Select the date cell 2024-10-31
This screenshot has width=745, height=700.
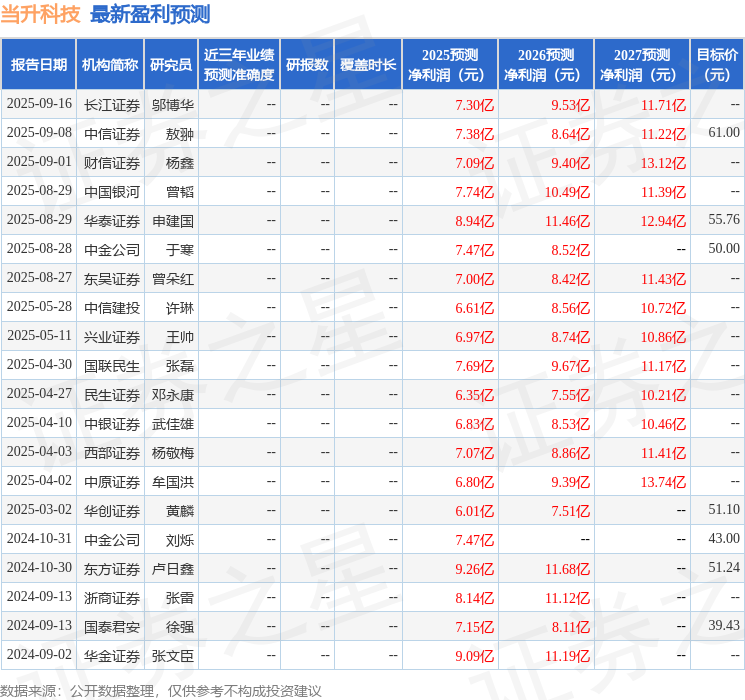coord(39,538)
